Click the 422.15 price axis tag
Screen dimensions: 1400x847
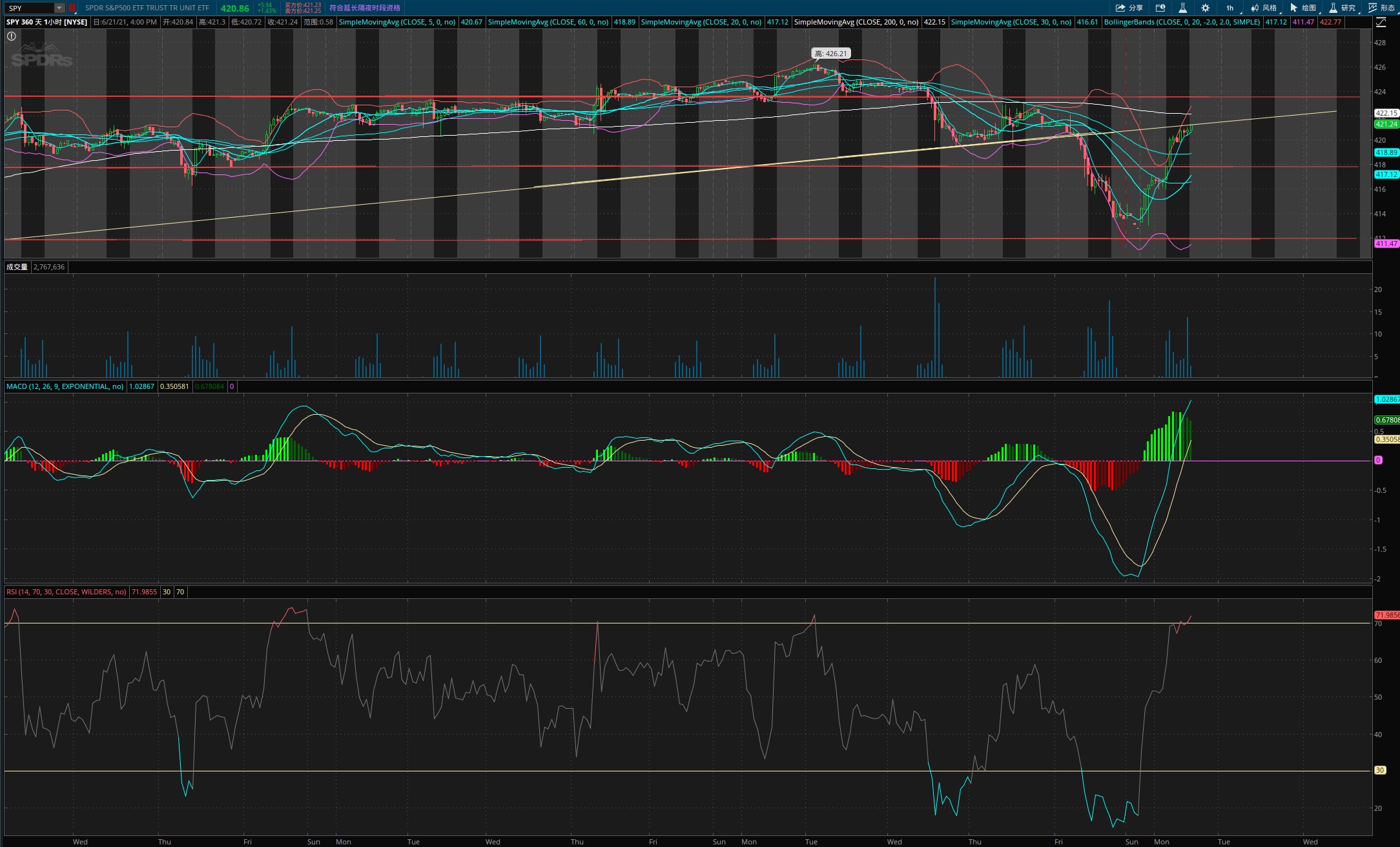point(1386,113)
